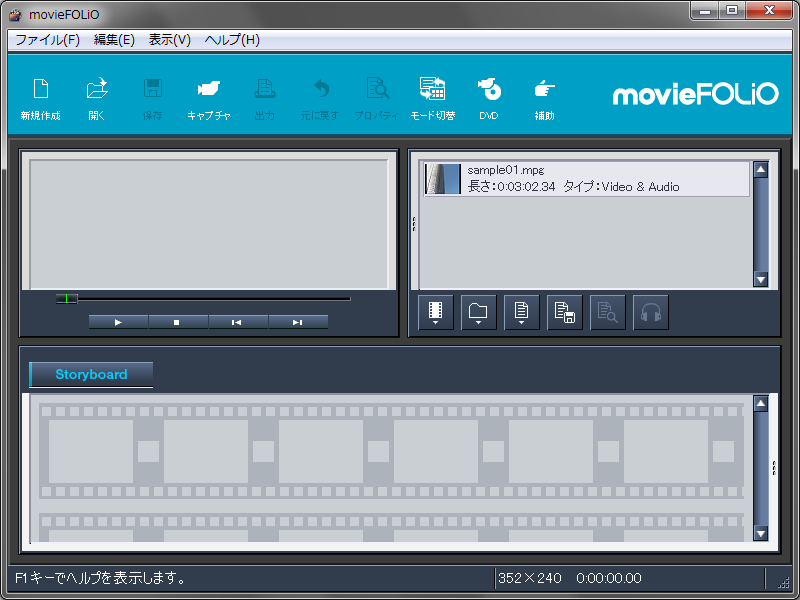Click the movieFOLiO app icon in the title bar
Viewport: 800px width, 600px height.
[16, 14]
